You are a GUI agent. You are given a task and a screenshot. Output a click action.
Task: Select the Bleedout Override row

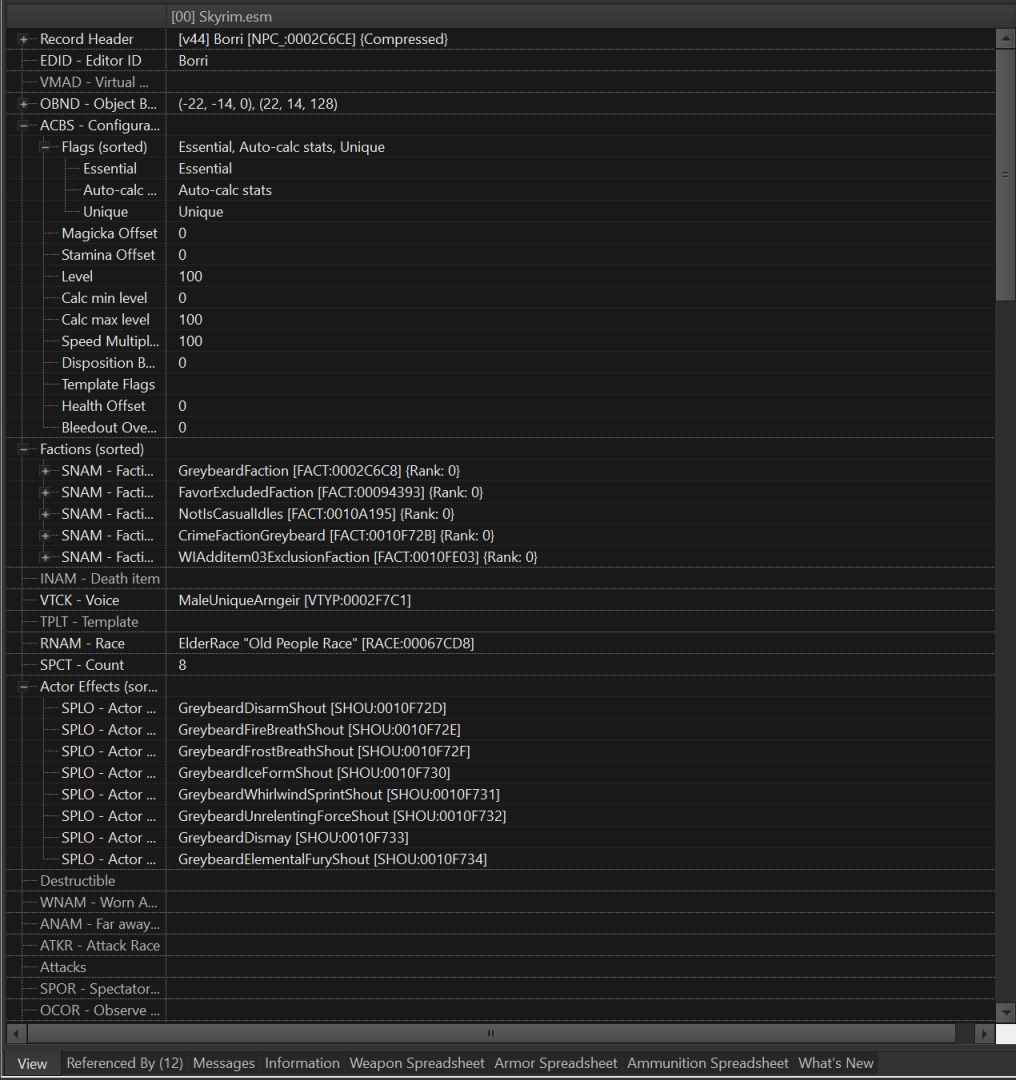point(500,428)
